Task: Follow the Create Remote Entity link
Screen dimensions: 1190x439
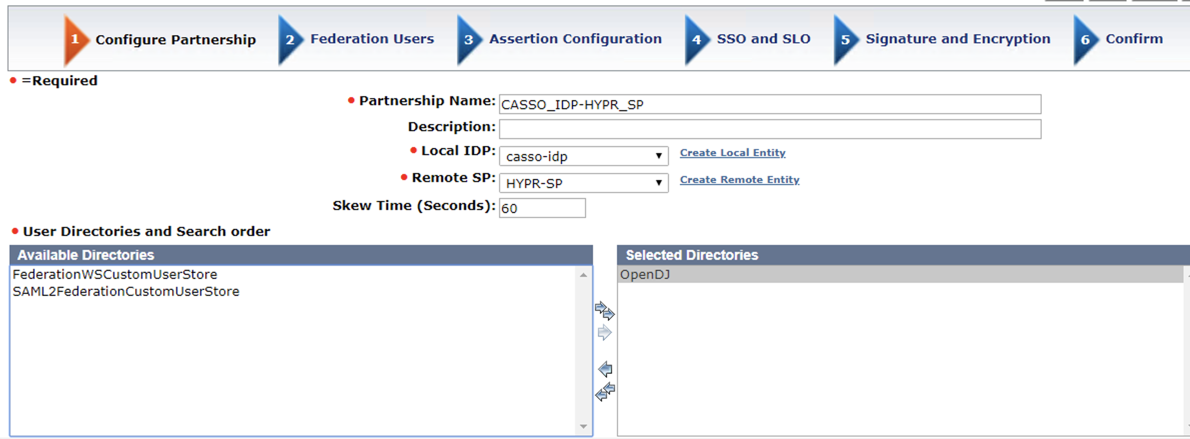Action: 739,180
